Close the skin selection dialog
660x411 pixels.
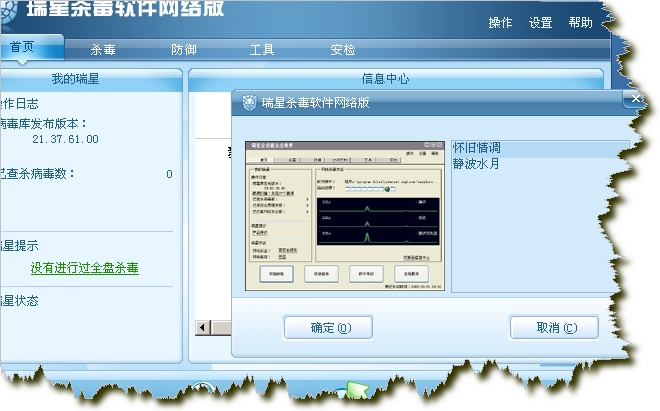click(x=635, y=99)
